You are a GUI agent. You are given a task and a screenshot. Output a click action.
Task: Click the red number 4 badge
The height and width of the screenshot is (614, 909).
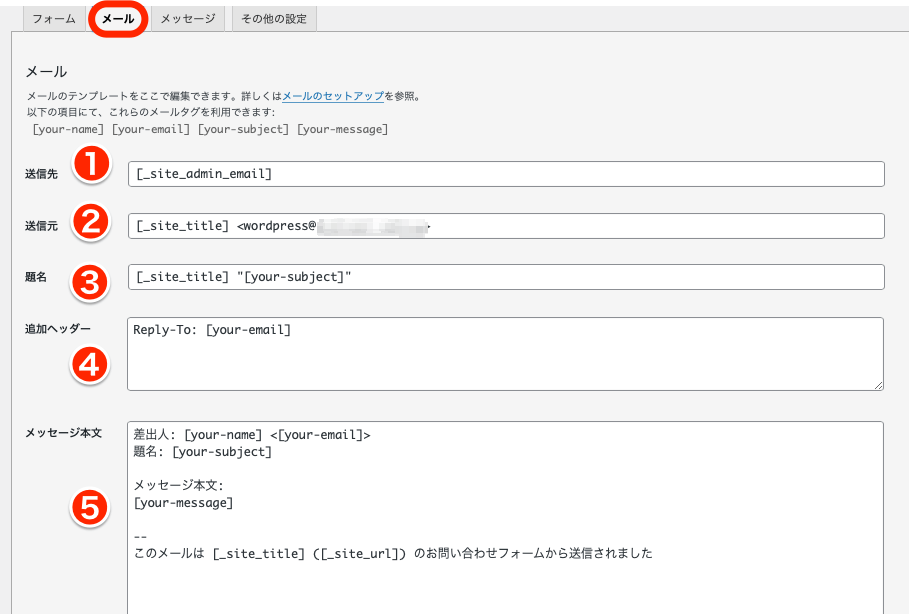[x=91, y=365]
